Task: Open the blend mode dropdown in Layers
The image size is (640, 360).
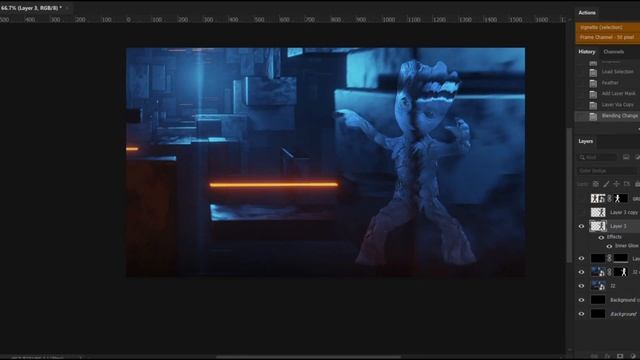Action: 607,171
